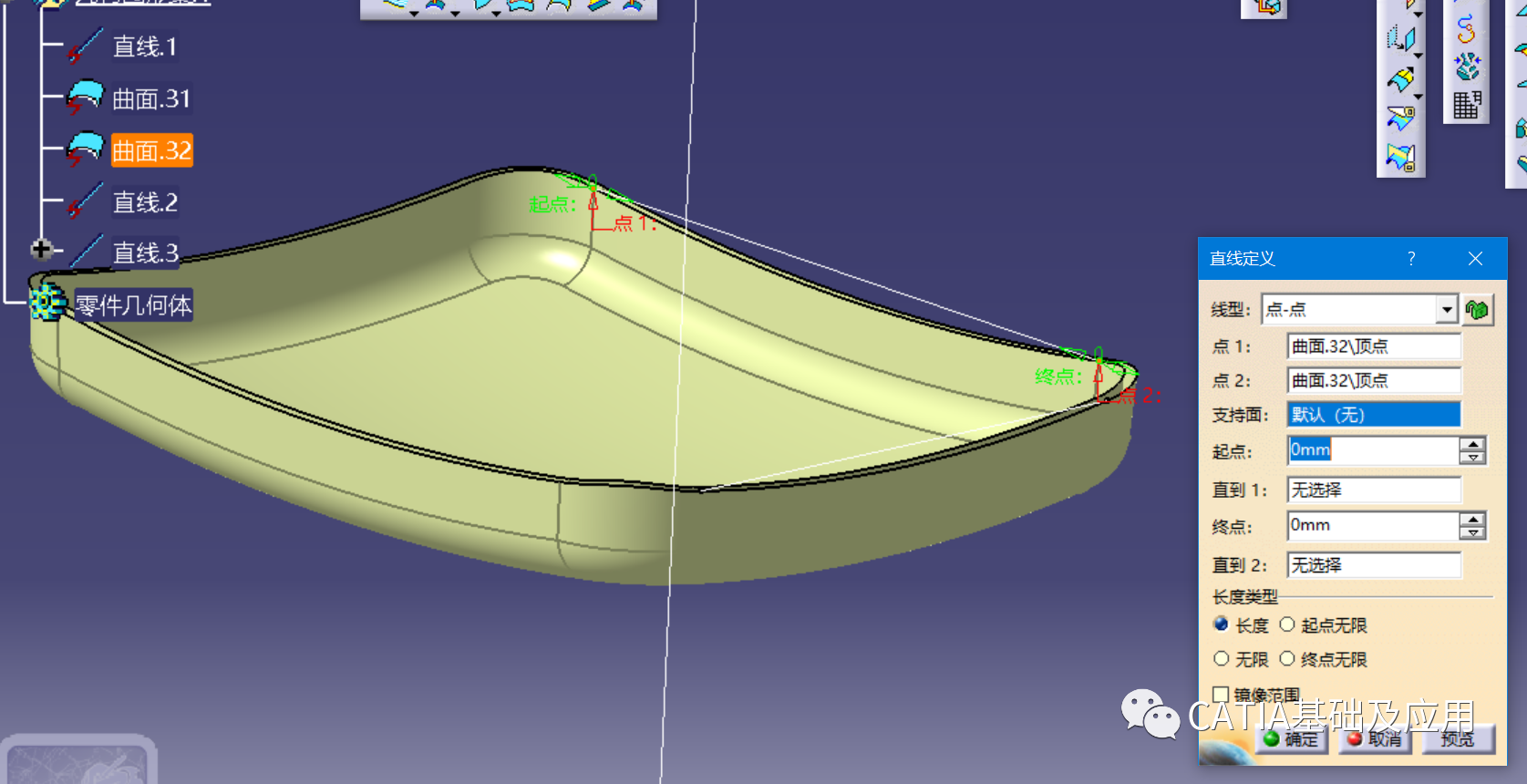This screenshot has height=784, width=1527.
Task: Click the 预览 preview button
Action: (x=1458, y=739)
